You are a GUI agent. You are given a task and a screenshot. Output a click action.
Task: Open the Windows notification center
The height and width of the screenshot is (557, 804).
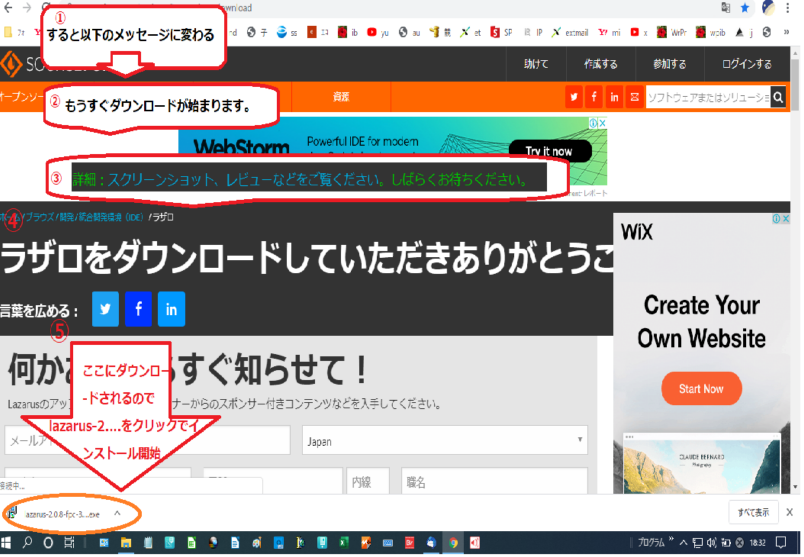point(781,543)
